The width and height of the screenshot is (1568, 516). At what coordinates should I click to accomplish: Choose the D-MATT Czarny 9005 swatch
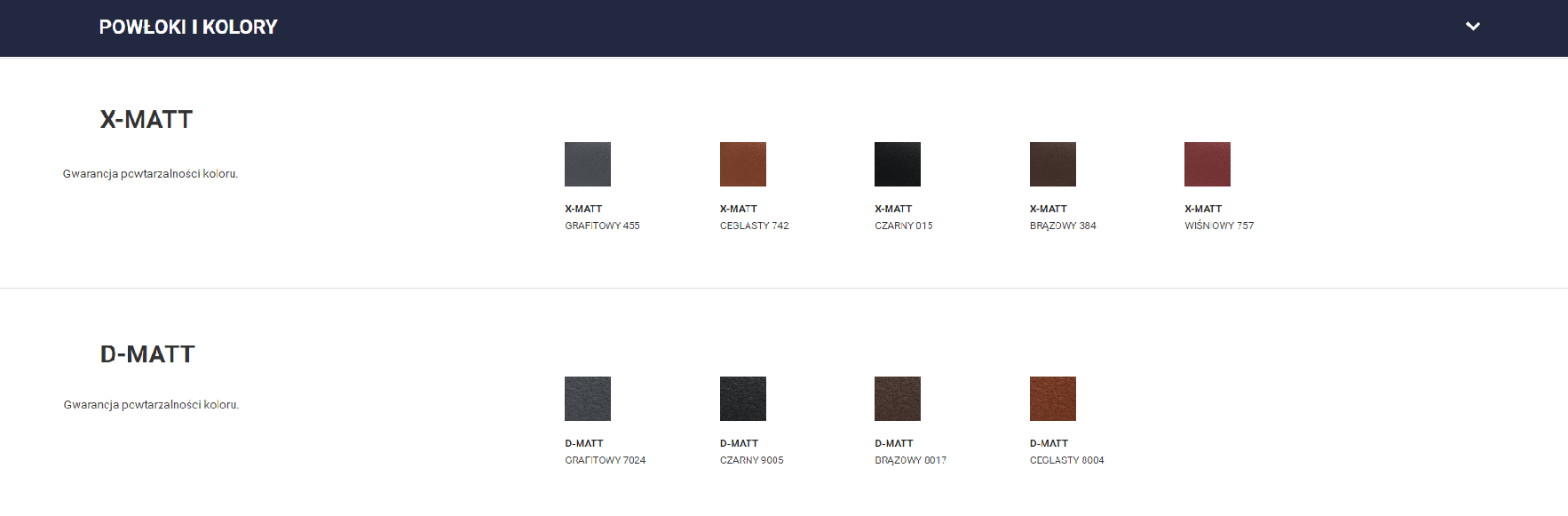click(742, 399)
